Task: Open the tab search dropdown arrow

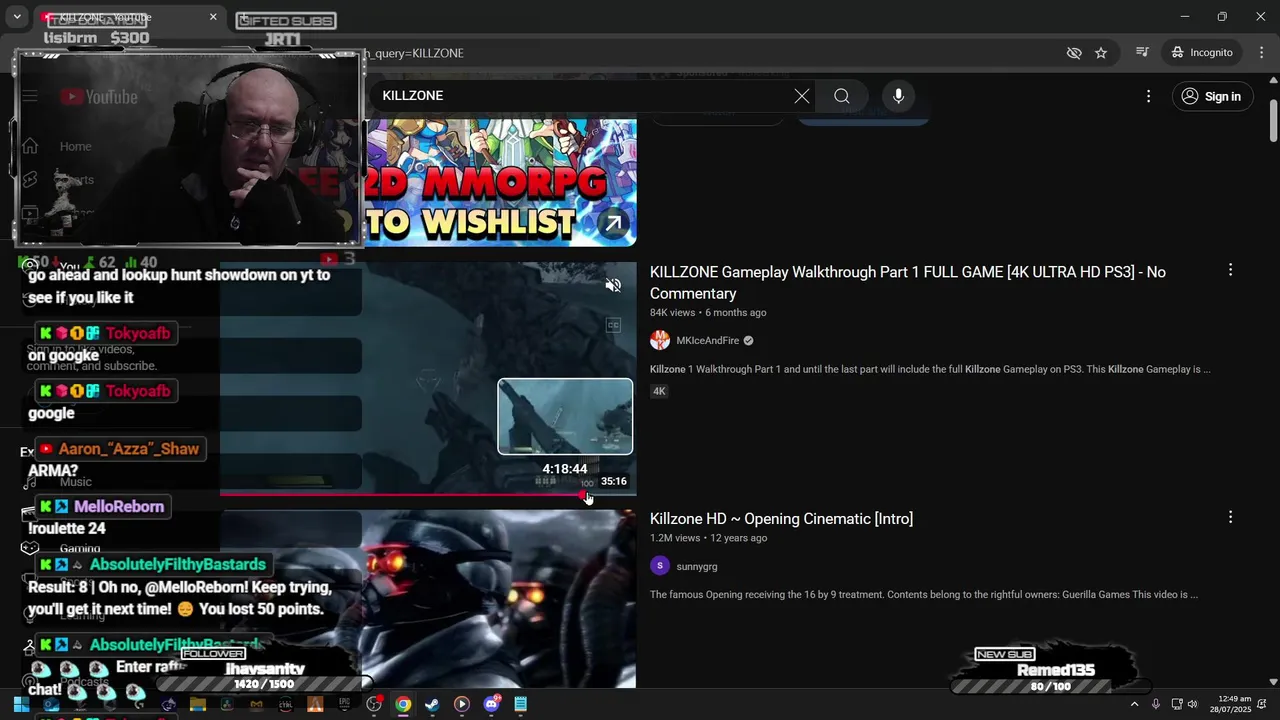Action: click(17, 17)
